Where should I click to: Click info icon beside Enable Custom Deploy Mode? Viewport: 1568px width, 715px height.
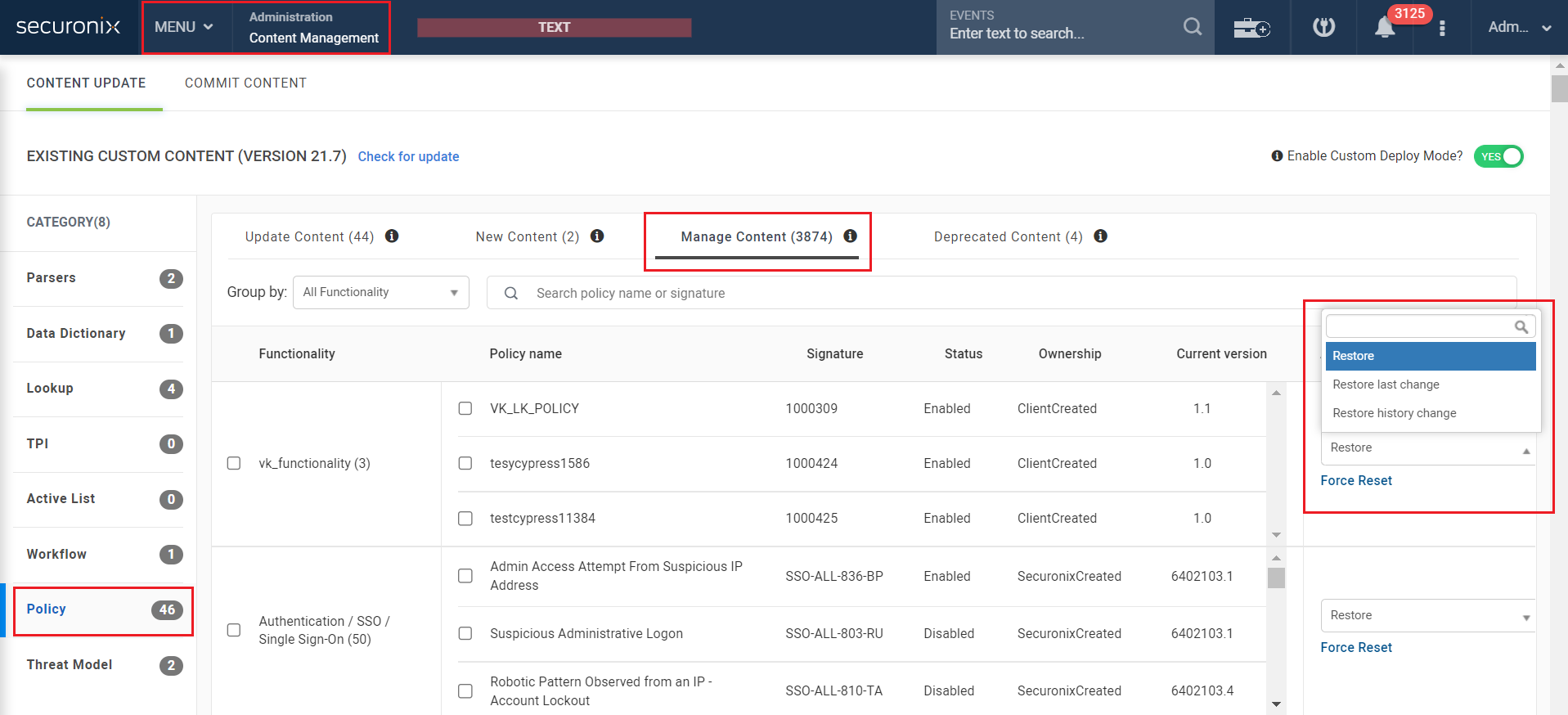pos(1277,155)
